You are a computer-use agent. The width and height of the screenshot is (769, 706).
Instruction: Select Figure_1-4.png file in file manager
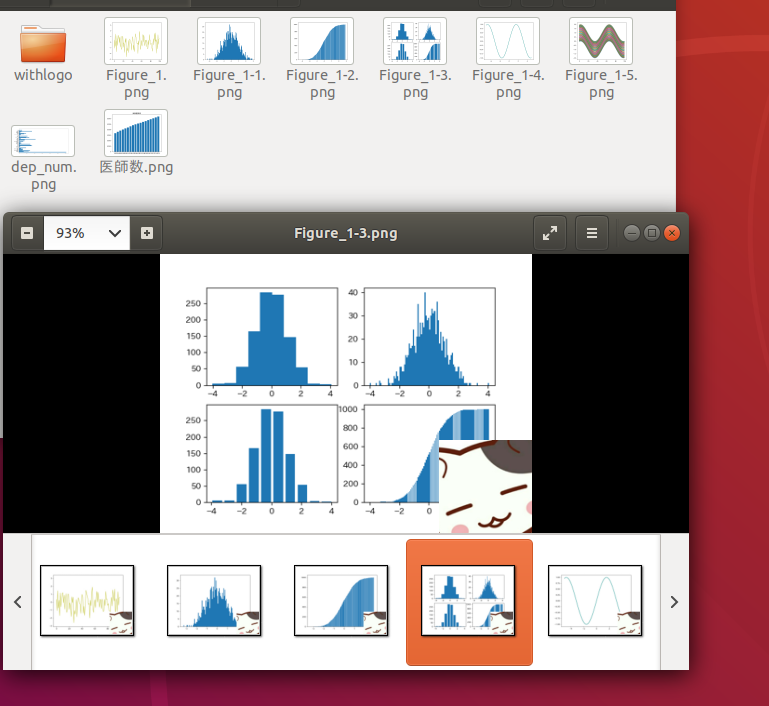coord(508,59)
